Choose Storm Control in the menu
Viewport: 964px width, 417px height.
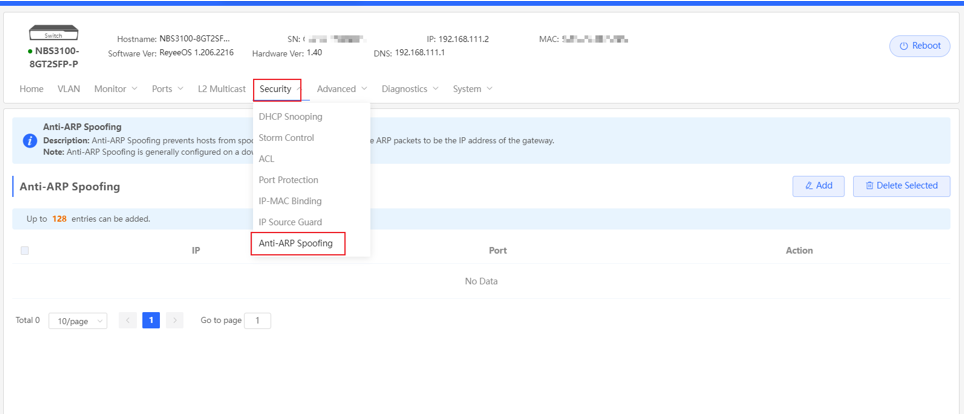click(286, 138)
